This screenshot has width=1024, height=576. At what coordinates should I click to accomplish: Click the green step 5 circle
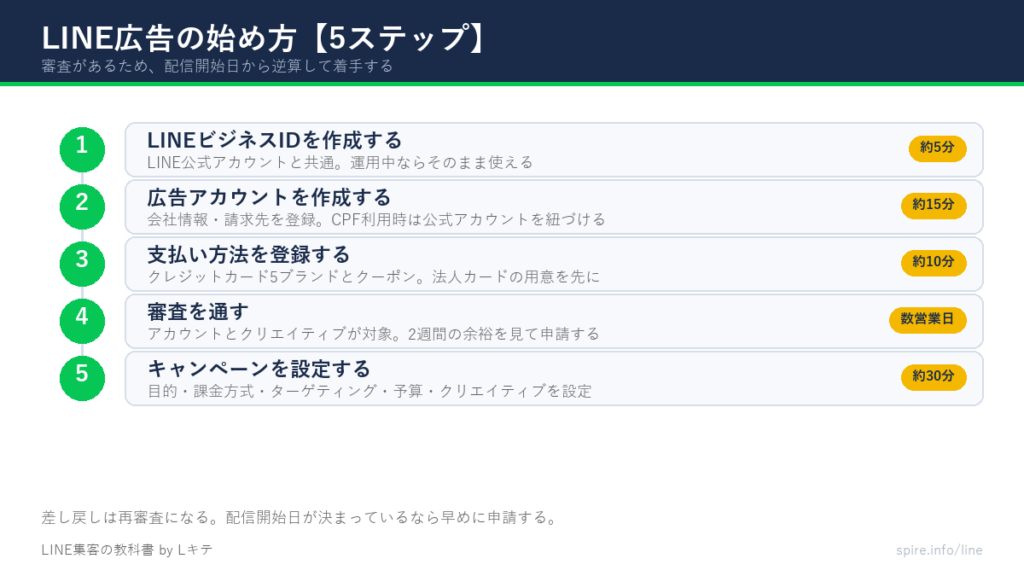point(82,378)
